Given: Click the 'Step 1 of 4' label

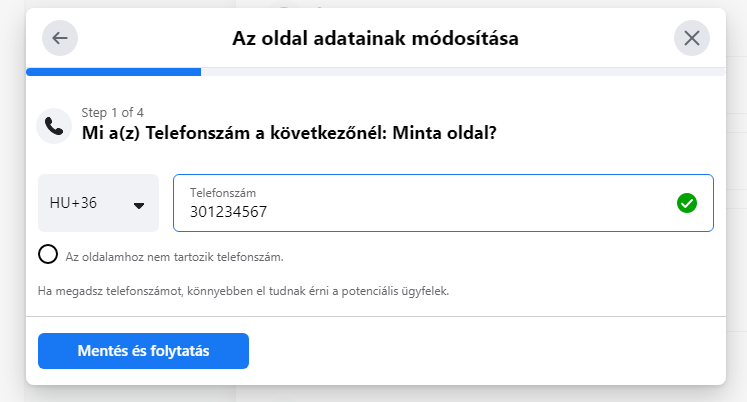Looking at the screenshot, I should tap(112, 112).
